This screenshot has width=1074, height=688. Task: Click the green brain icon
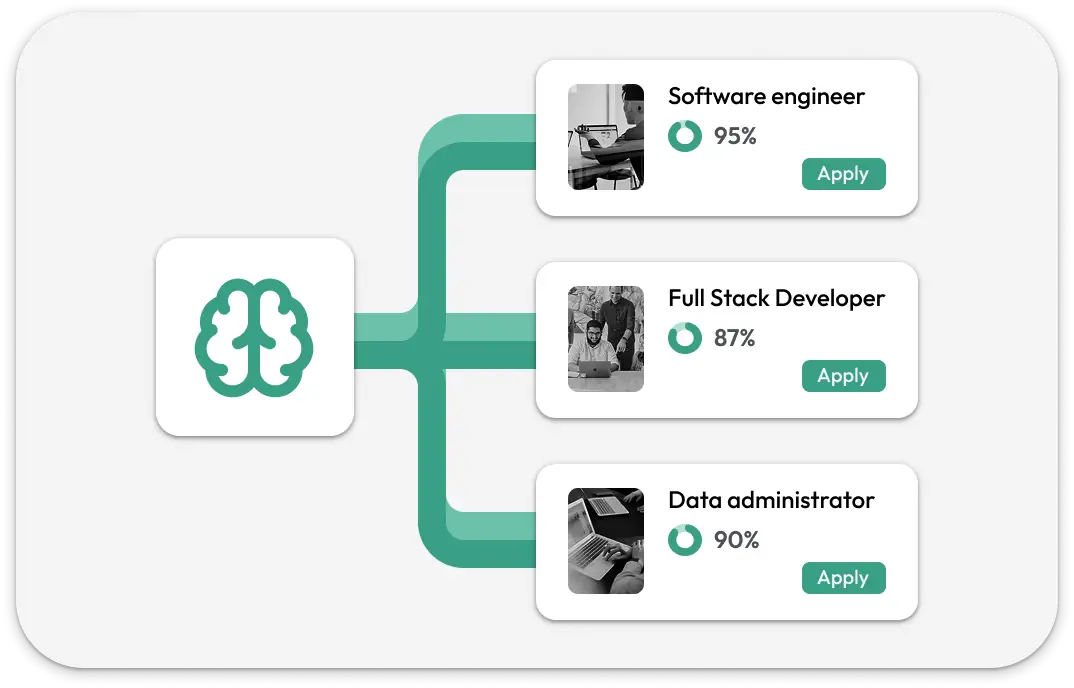click(254, 337)
